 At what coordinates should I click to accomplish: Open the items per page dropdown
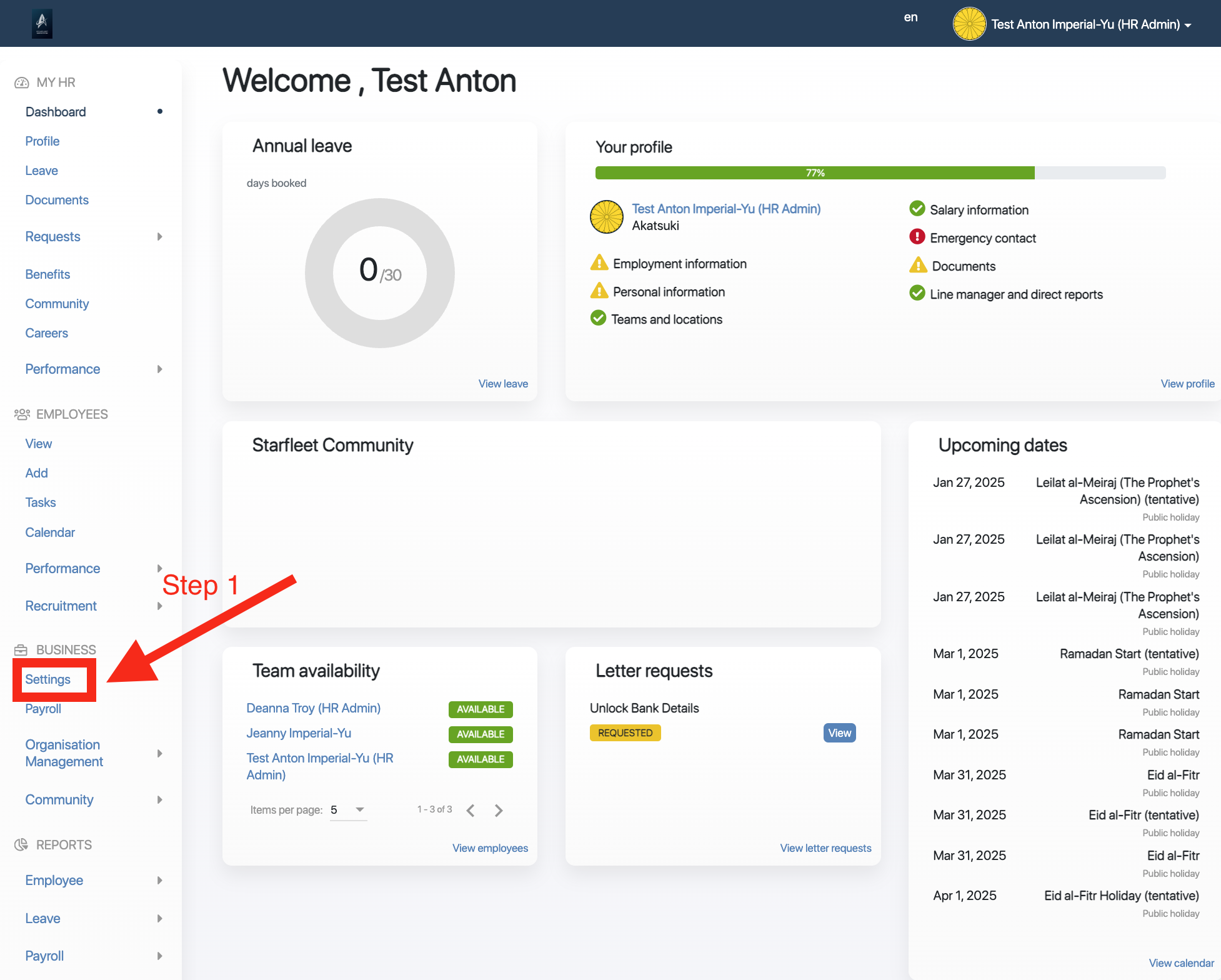click(348, 810)
